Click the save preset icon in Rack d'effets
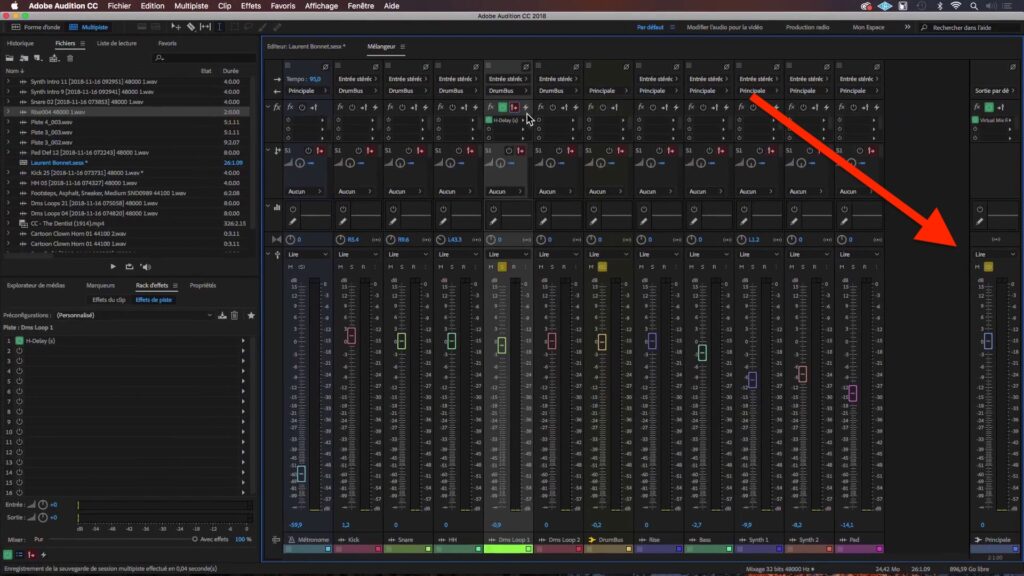Viewport: 1024px width, 576px height. point(222,315)
